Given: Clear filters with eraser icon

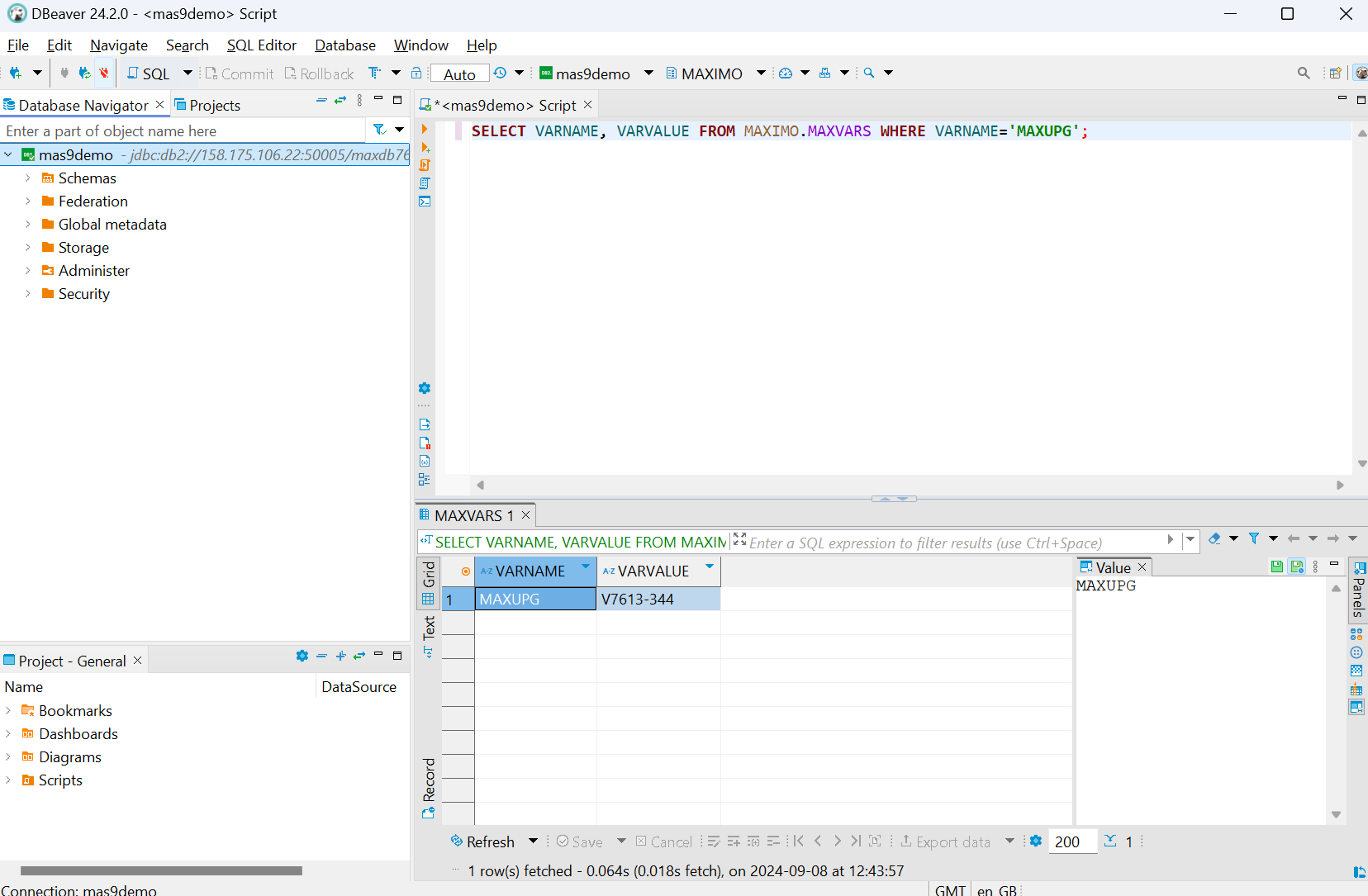Looking at the screenshot, I should point(1214,538).
